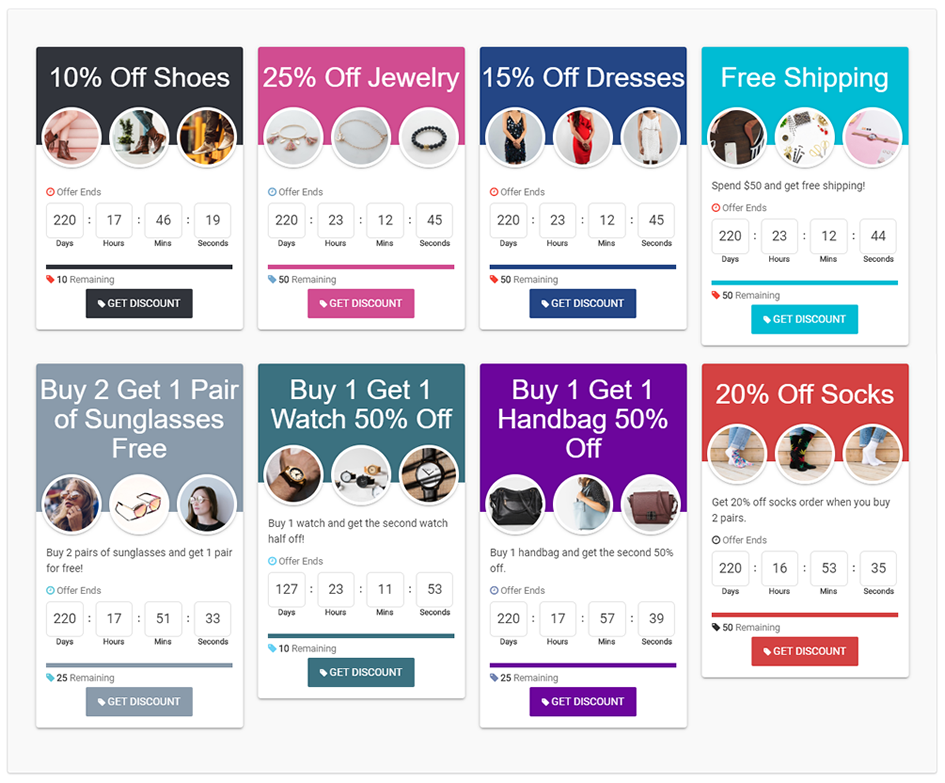
Task: Click the clock icon on the Free Shipping card
Action: [716, 208]
